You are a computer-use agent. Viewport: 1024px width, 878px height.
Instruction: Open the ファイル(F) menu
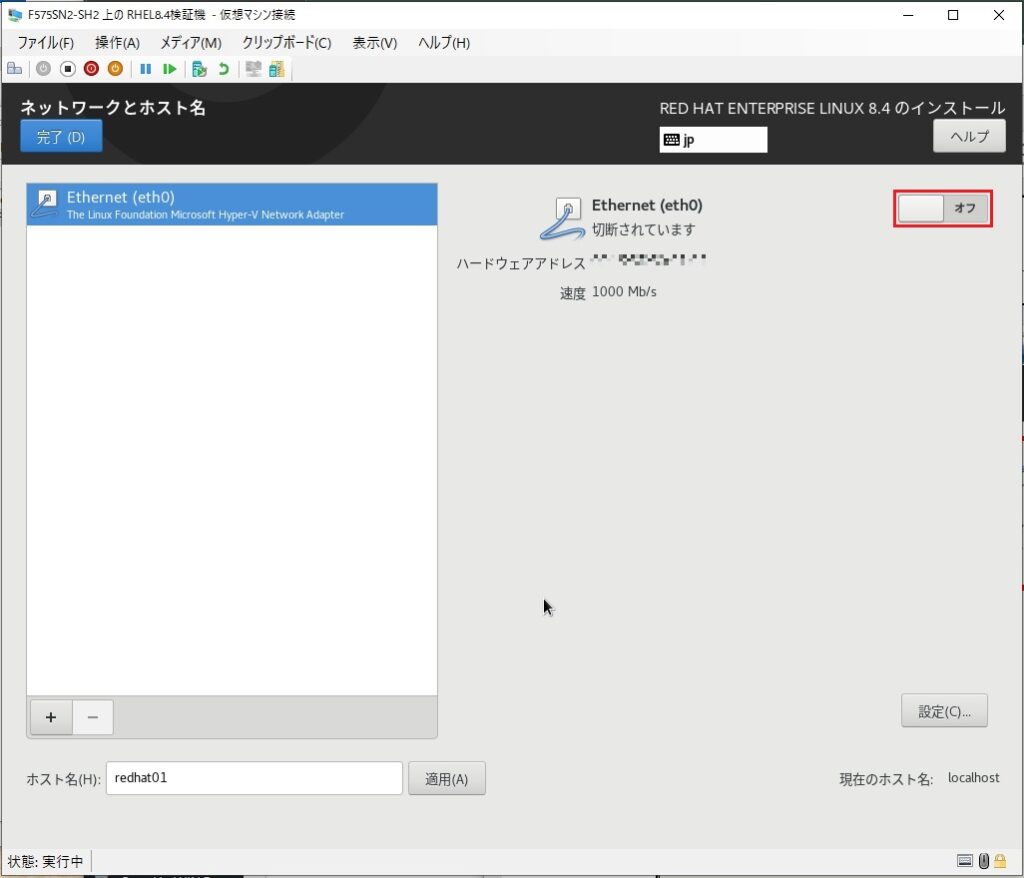point(46,42)
